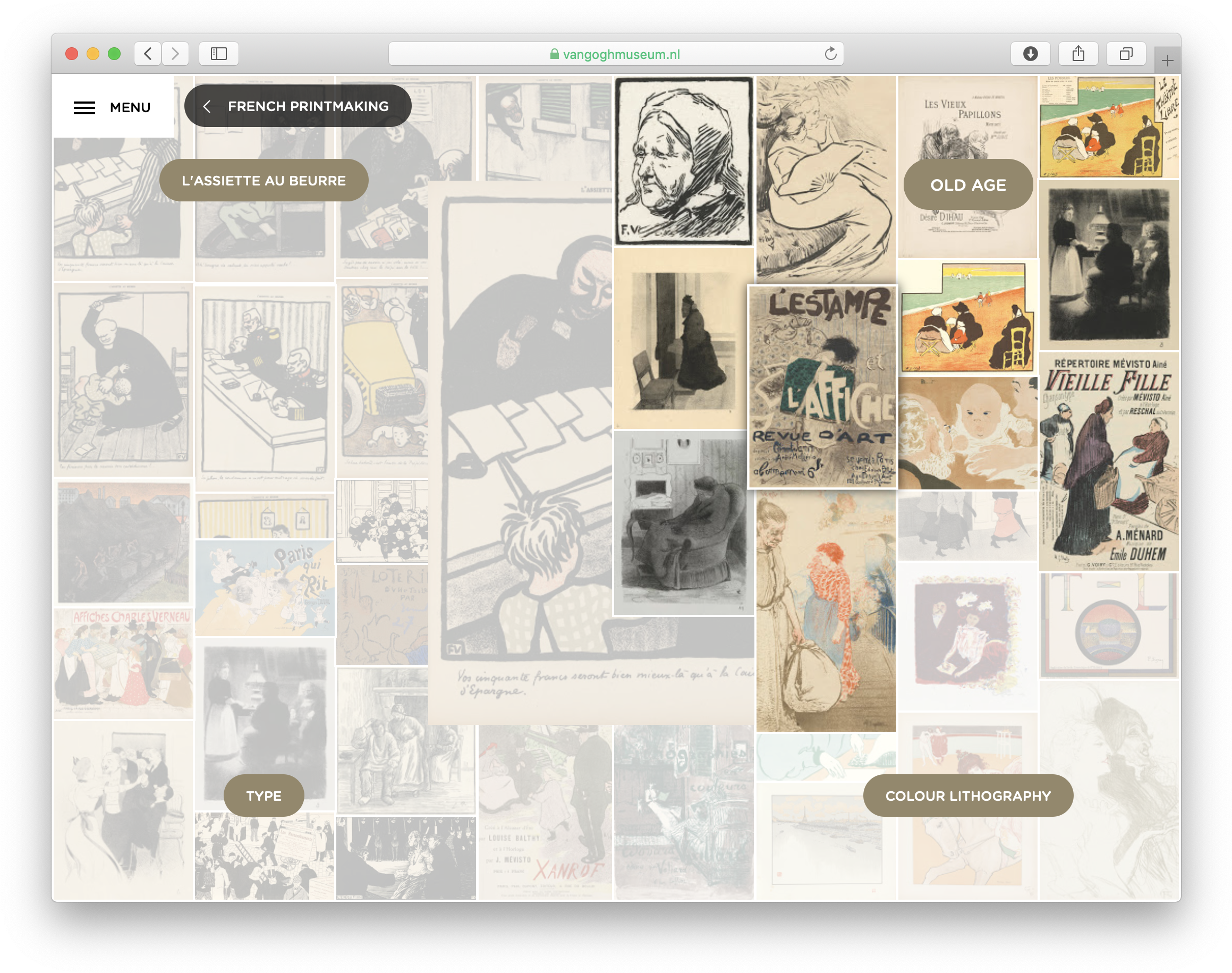
Task: Show all tabs overview icon
Action: click(x=1126, y=54)
